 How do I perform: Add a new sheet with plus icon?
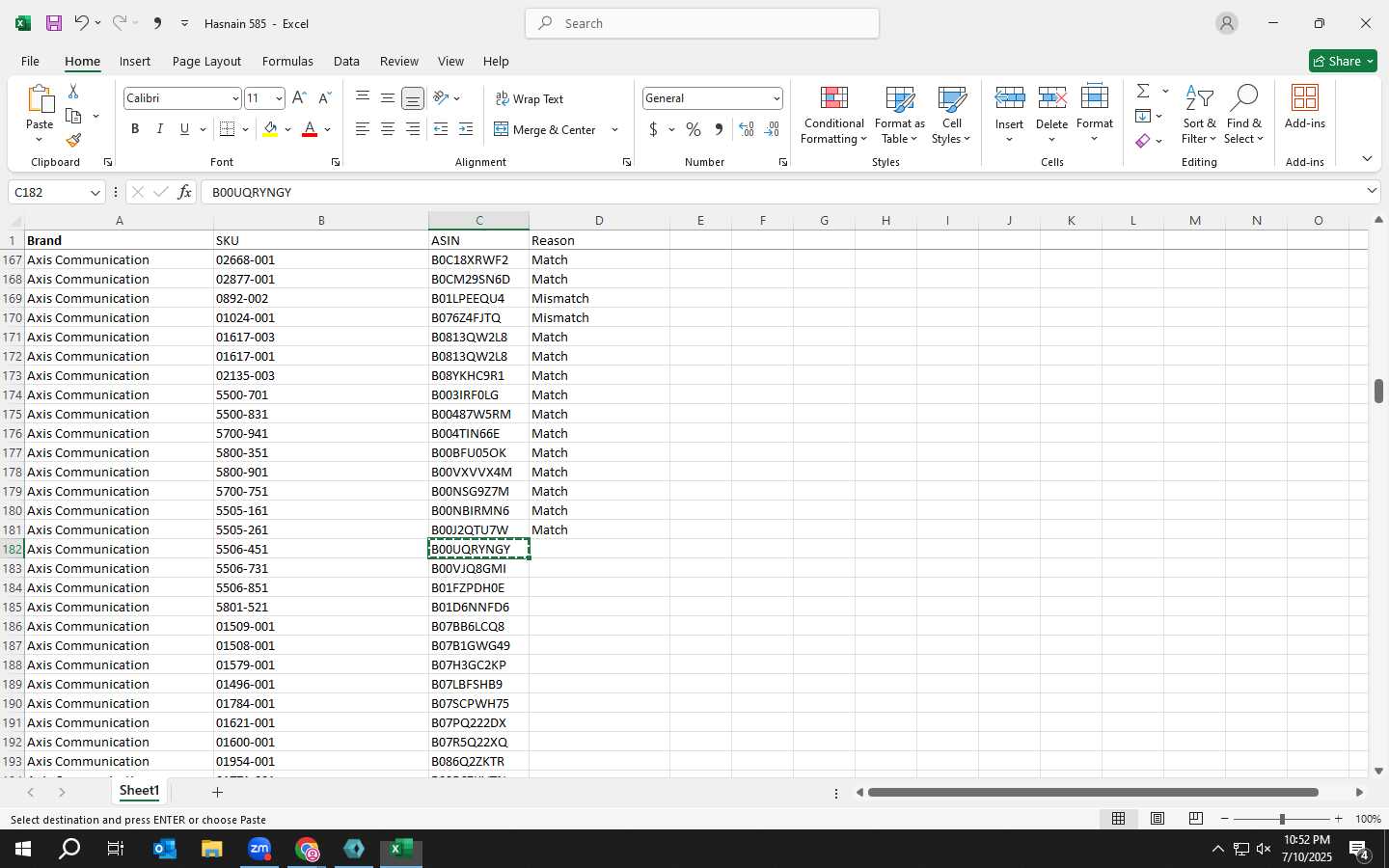217,792
